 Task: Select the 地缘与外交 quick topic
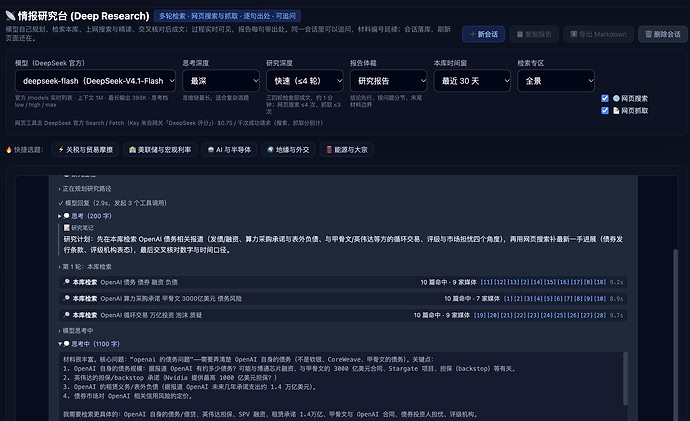pyautogui.click(x=288, y=150)
